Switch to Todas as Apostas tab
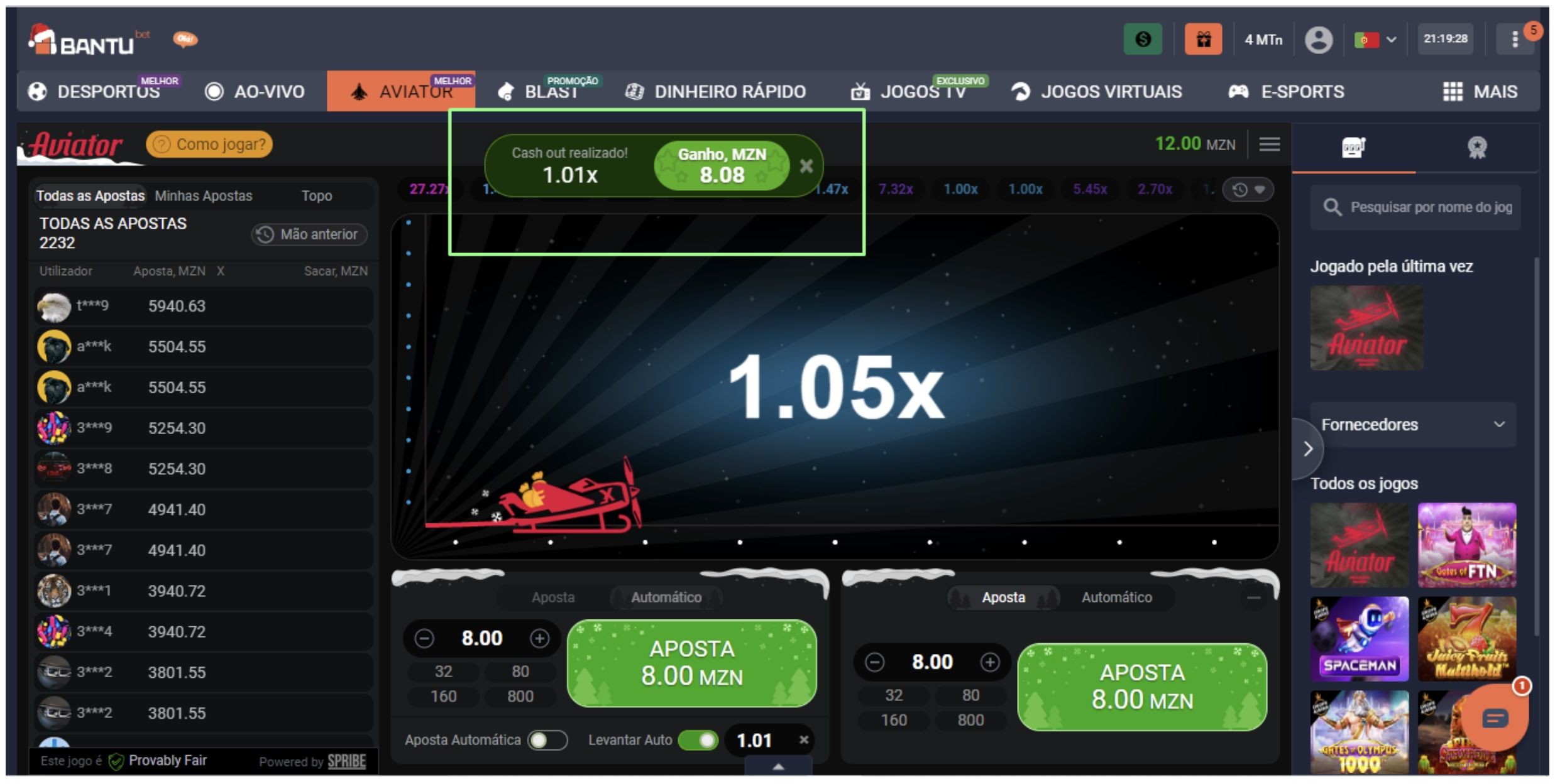 [91, 196]
